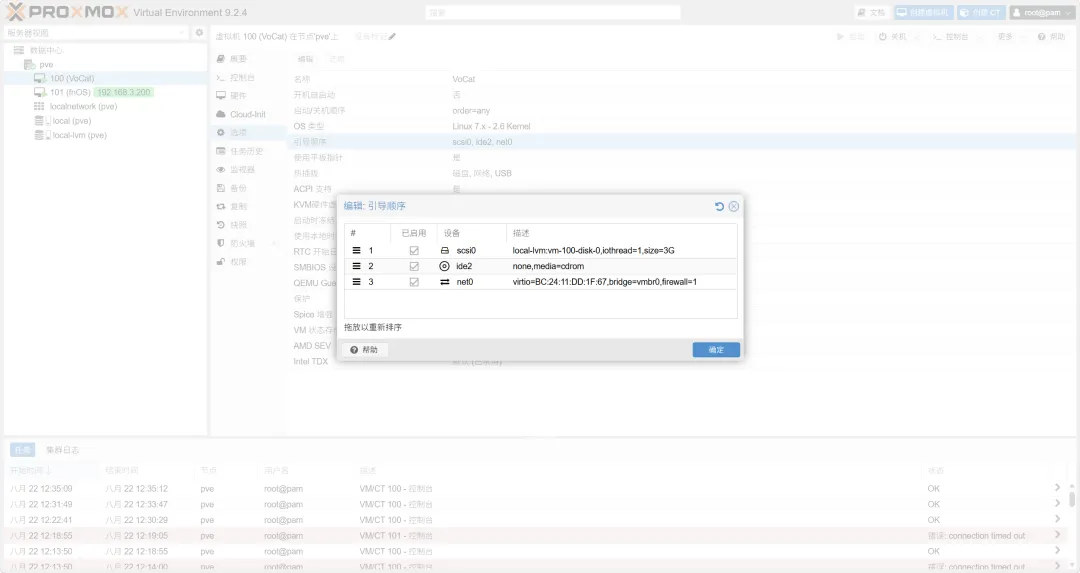Select the virtio=BC:24:11:DD:1F:67 description text
The width and height of the screenshot is (1080, 573).
click(x=605, y=282)
